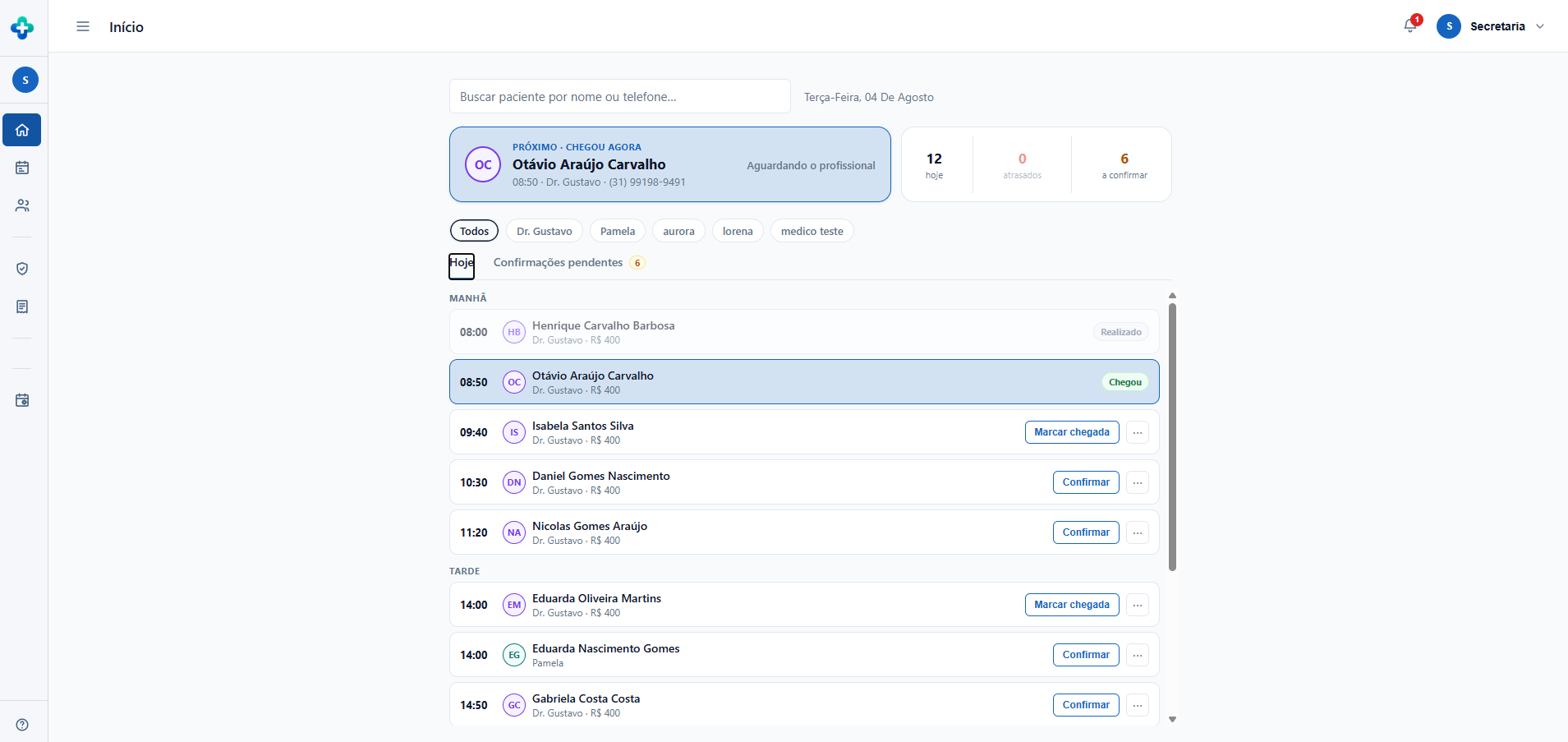The height and width of the screenshot is (742, 1568).
Task: Switch to the Hoje tab
Action: tap(462, 265)
